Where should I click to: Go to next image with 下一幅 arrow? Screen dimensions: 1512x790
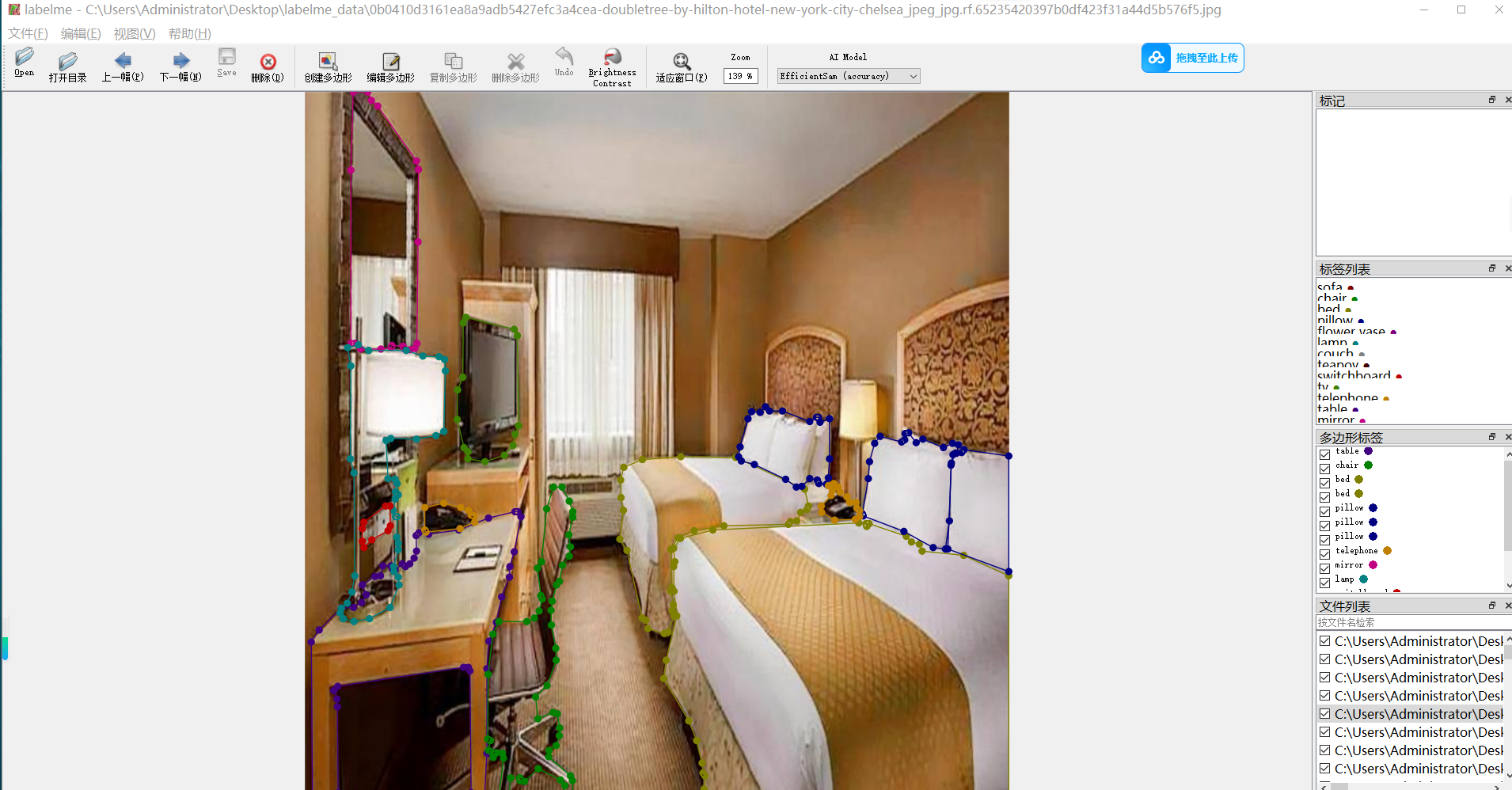[x=180, y=65]
